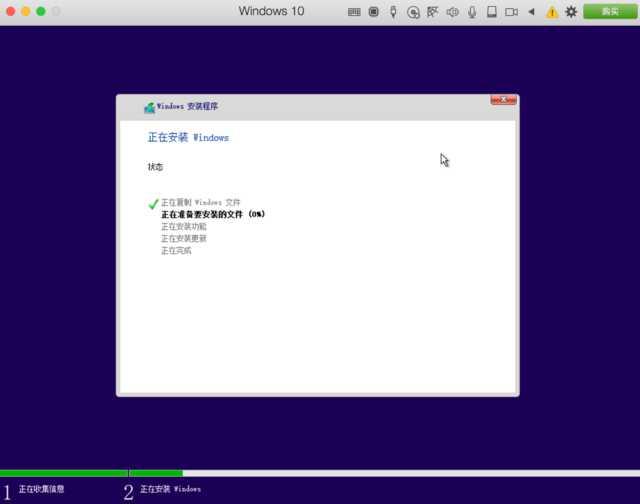
Task: Click the text 正在安装功能
Action: click(184, 226)
